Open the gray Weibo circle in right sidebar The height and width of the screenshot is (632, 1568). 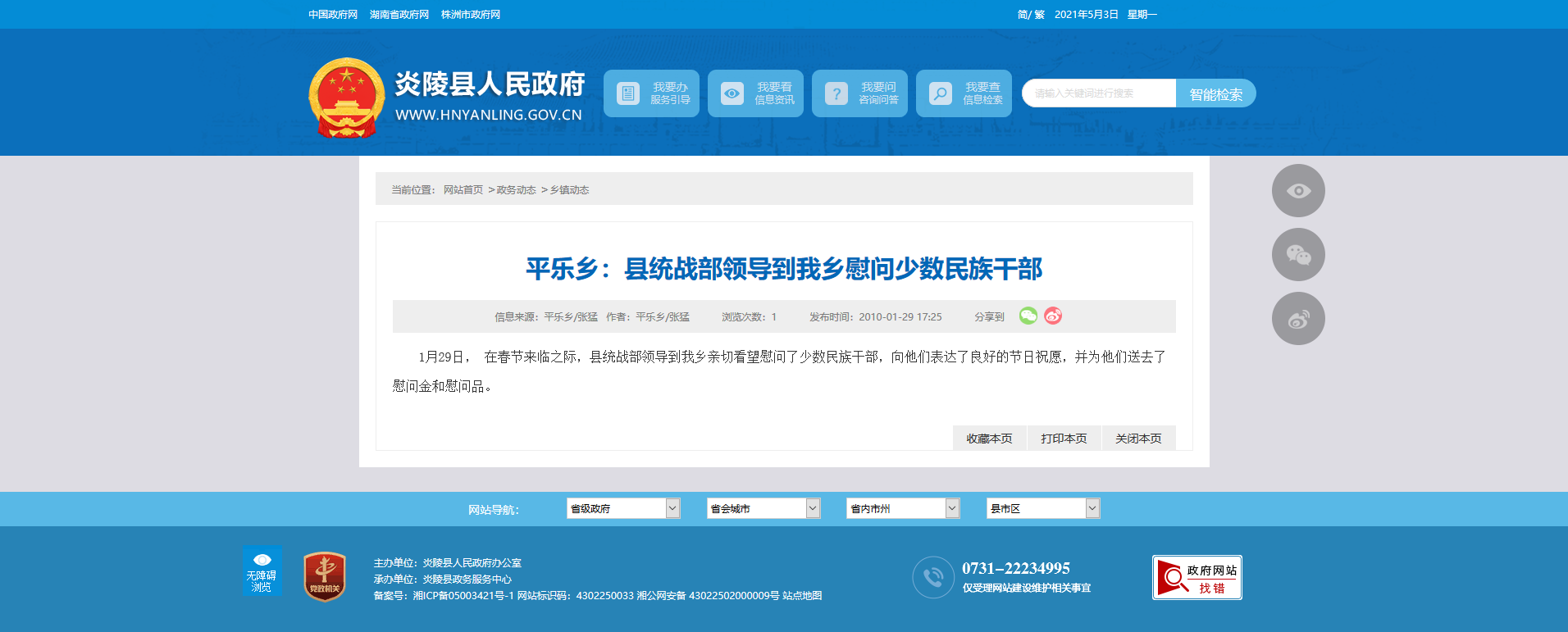(1298, 319)
